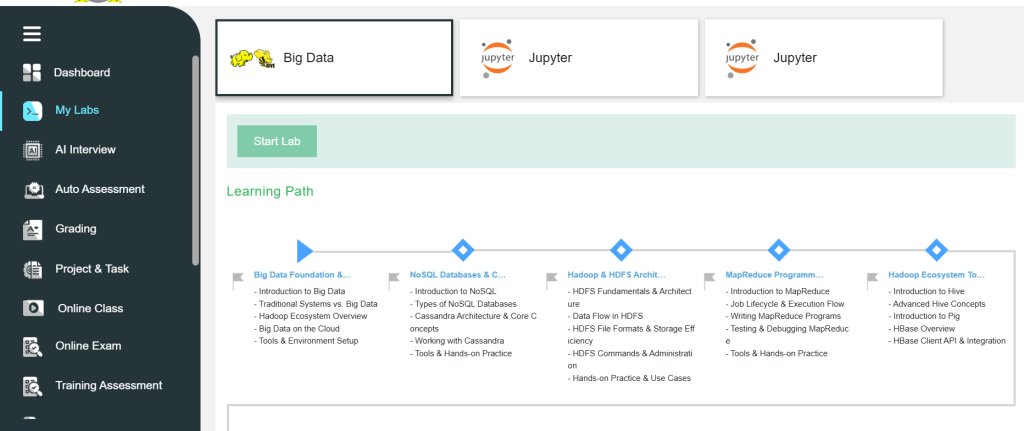1024x431 pixels.
Task: Click the Project & Task icon
Action: [32, 269]
